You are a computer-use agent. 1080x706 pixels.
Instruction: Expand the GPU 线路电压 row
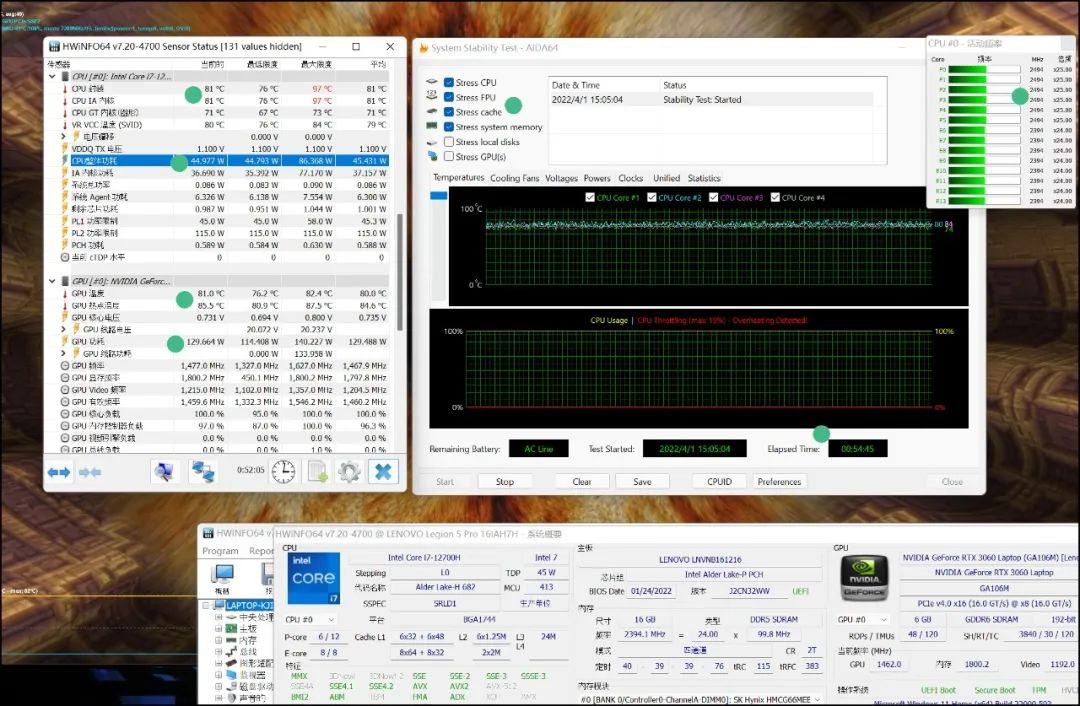(x=63, y=329)
